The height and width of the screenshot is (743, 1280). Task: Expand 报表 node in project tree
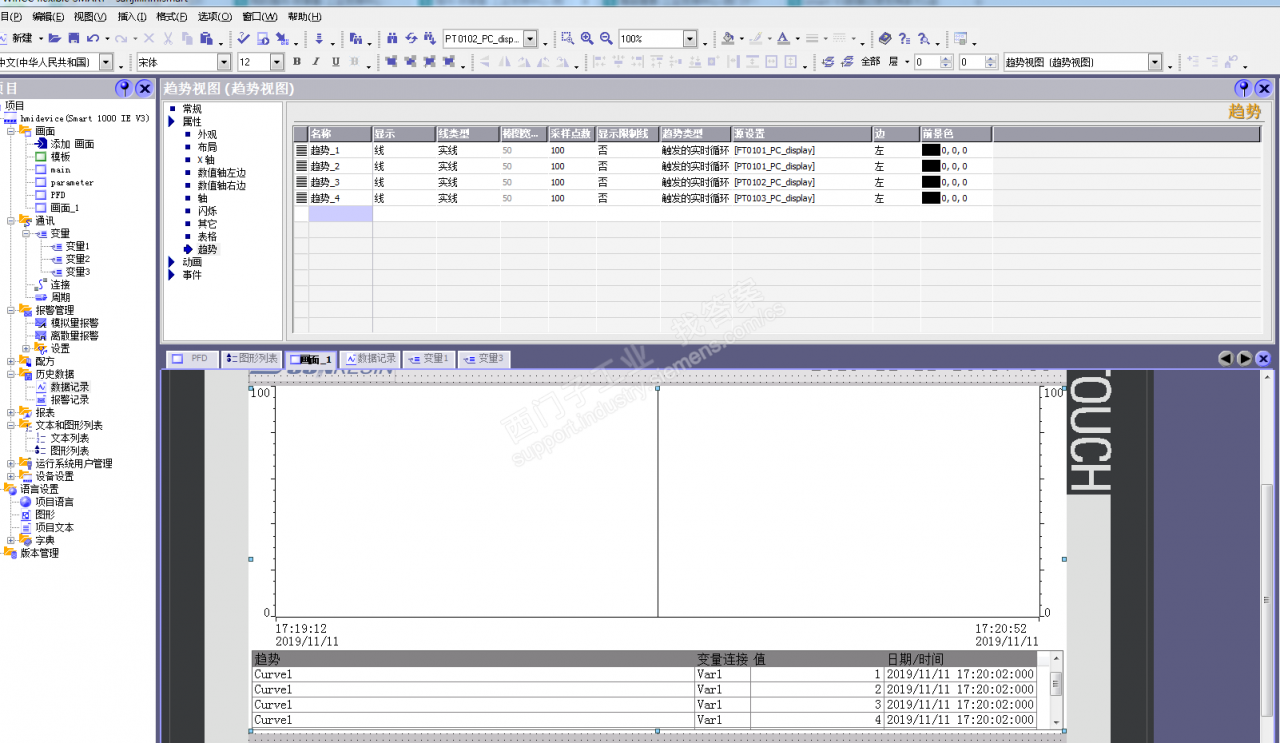pyautogui.click(x=11, y=412)
